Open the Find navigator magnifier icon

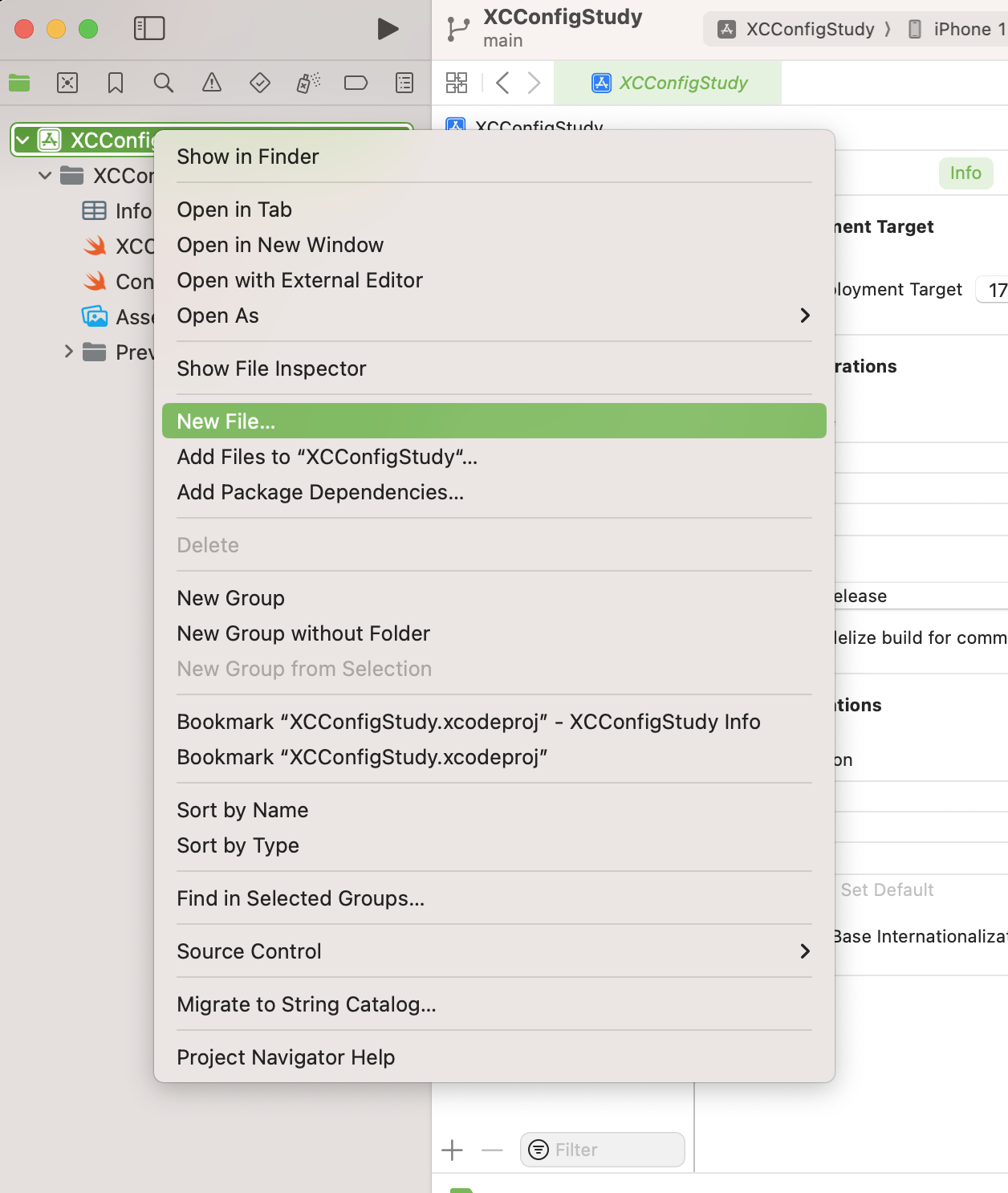pos(164,83)
